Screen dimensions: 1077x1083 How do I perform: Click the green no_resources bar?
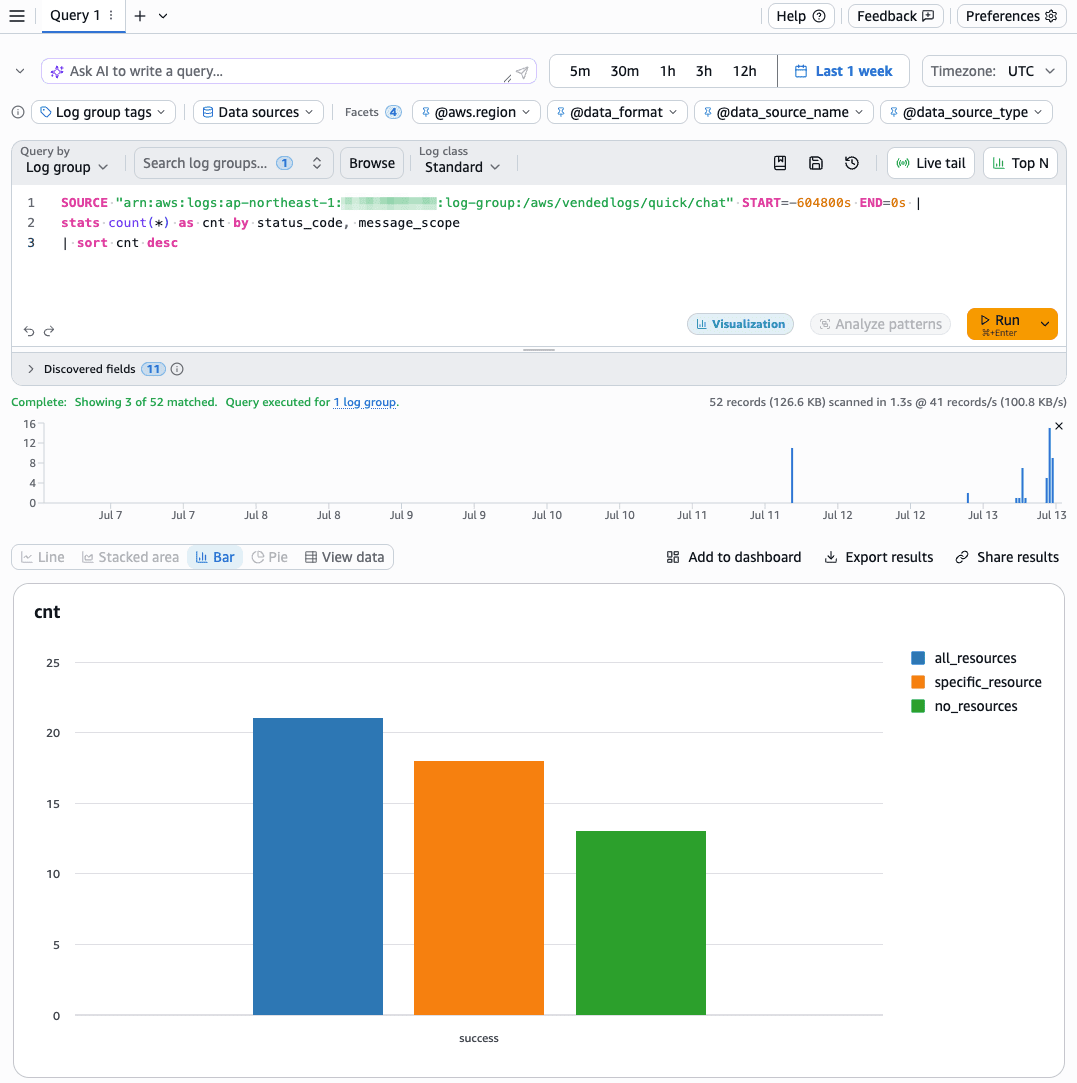[x=640, y=923]
